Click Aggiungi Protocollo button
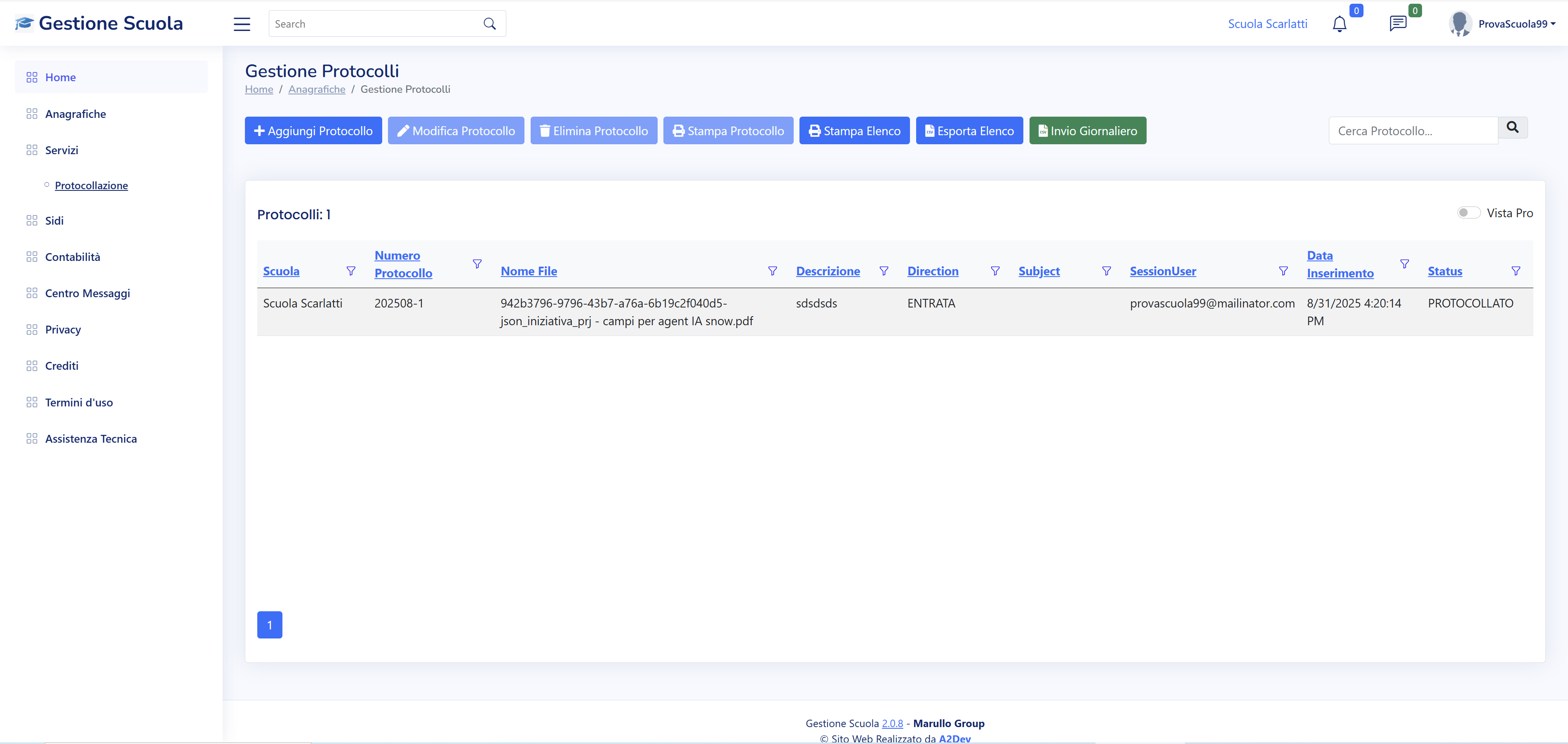Viewport: 1568px width, 744px height. tap(313, 131)
